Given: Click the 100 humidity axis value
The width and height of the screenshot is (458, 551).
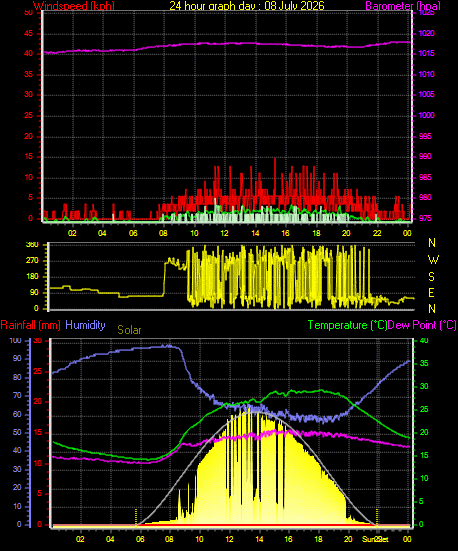Looking at the screenshot, I should (15, 341).
